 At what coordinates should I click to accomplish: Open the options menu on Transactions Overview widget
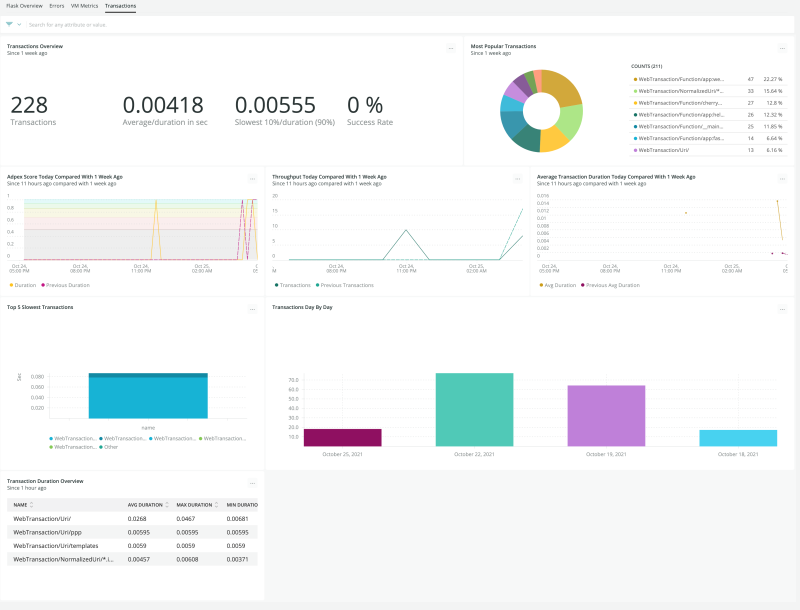[452, 47]
